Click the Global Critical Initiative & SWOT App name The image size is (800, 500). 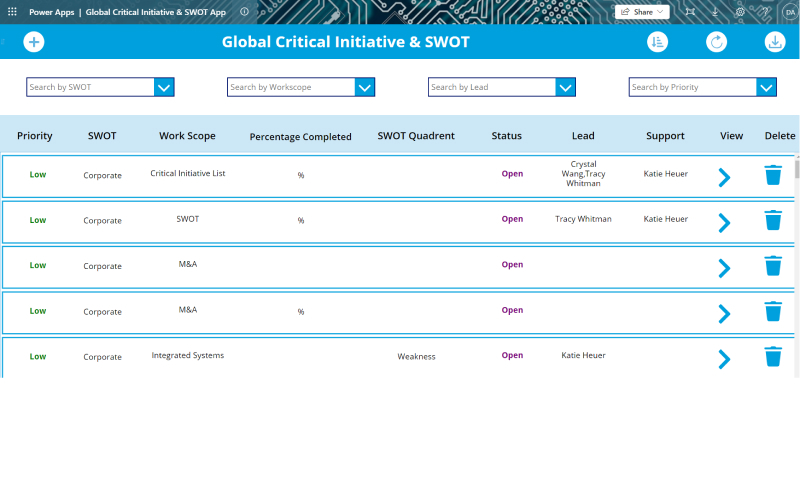156,12
